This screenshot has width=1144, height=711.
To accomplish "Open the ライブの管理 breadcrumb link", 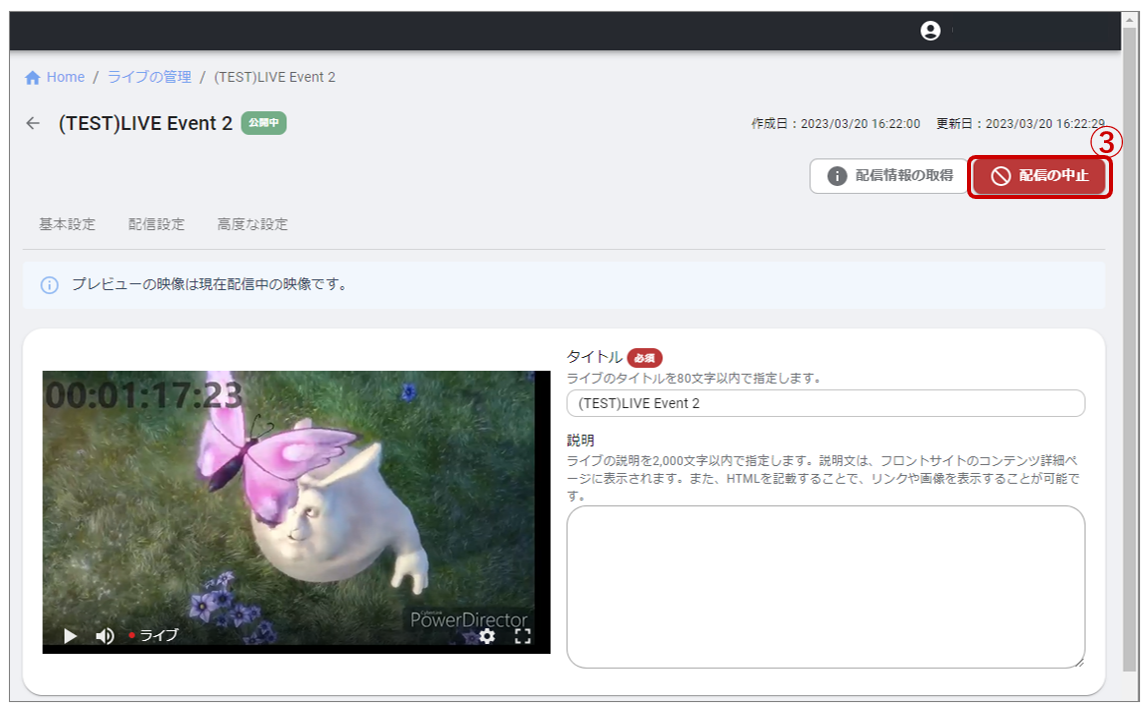I will (148, 76).
